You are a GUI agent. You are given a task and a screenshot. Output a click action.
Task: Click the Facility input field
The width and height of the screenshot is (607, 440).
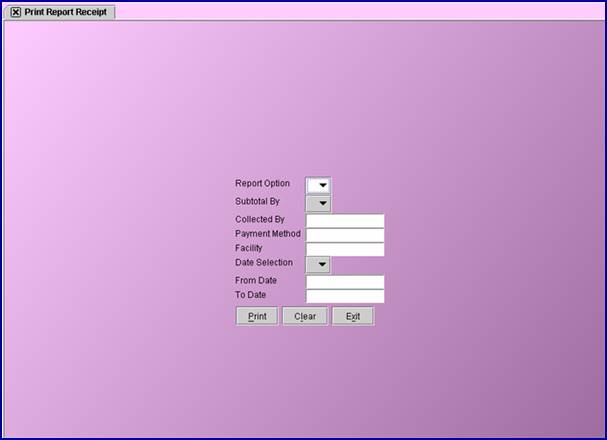(345, 249)
